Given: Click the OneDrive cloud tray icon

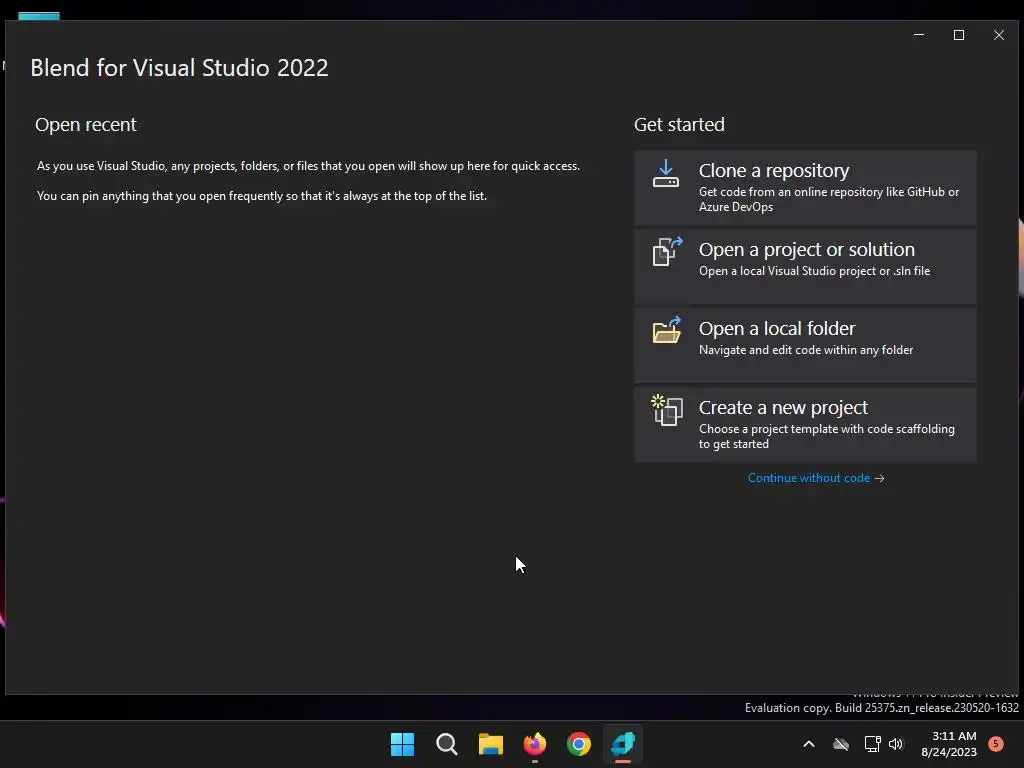Looking at the screenshot, I should point(841,744).
